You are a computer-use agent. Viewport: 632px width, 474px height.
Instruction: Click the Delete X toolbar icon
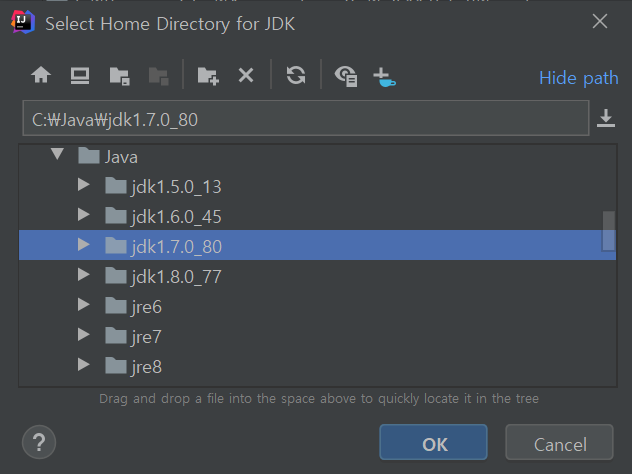[x=246, y=75]
